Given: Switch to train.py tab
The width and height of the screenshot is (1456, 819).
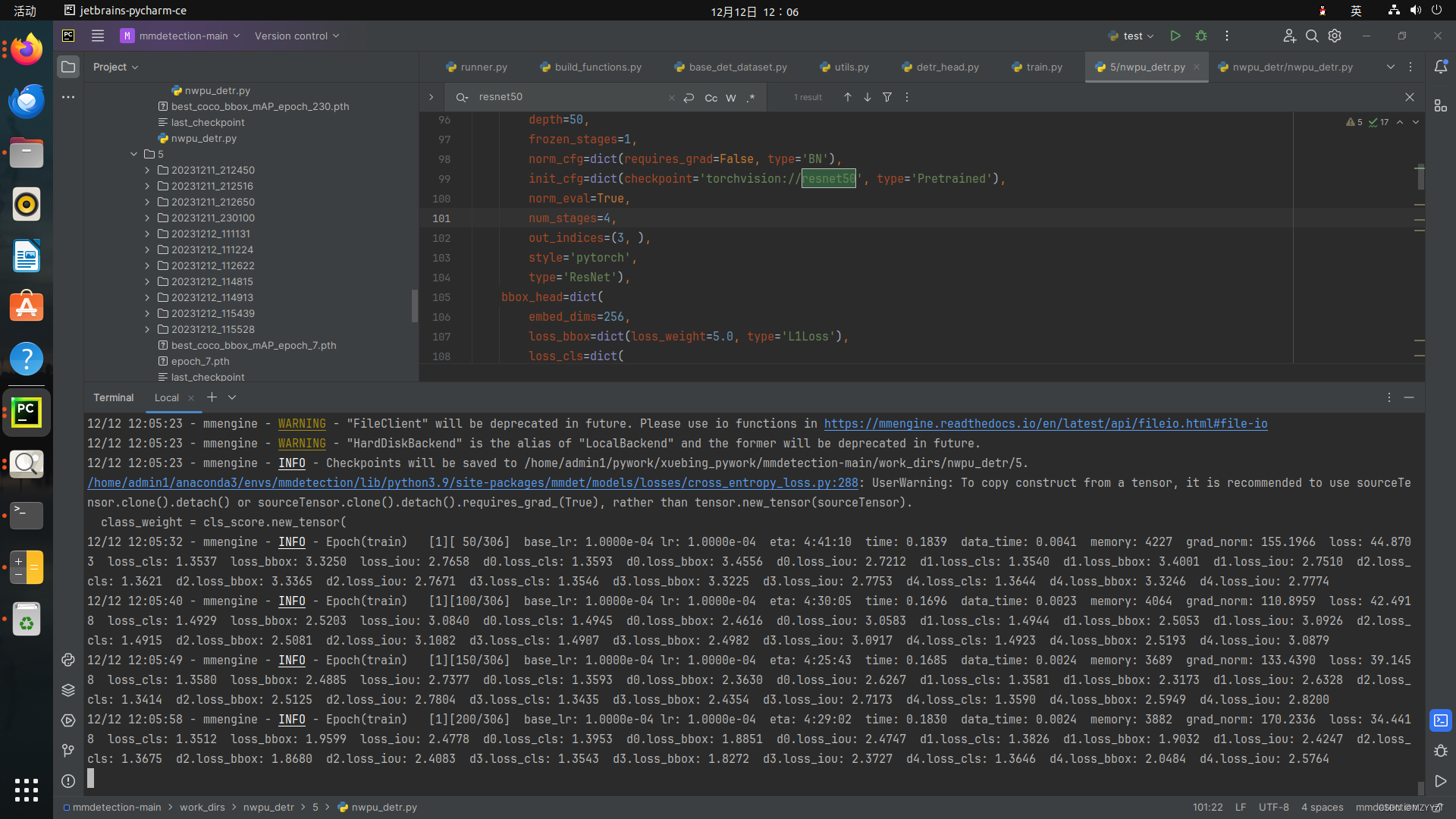Looking at the screenshot, I should point(1037,67).
